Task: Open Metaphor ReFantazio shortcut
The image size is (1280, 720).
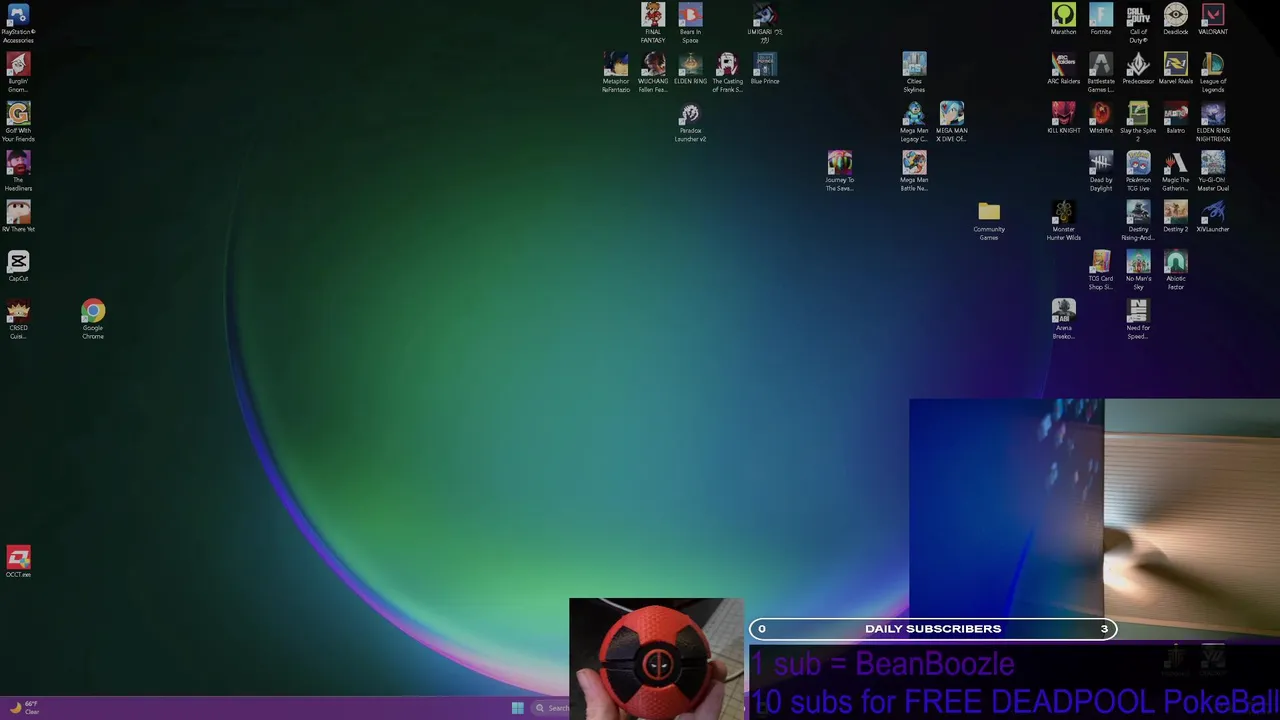Action: pyautogui.click(x=616, y=73)
